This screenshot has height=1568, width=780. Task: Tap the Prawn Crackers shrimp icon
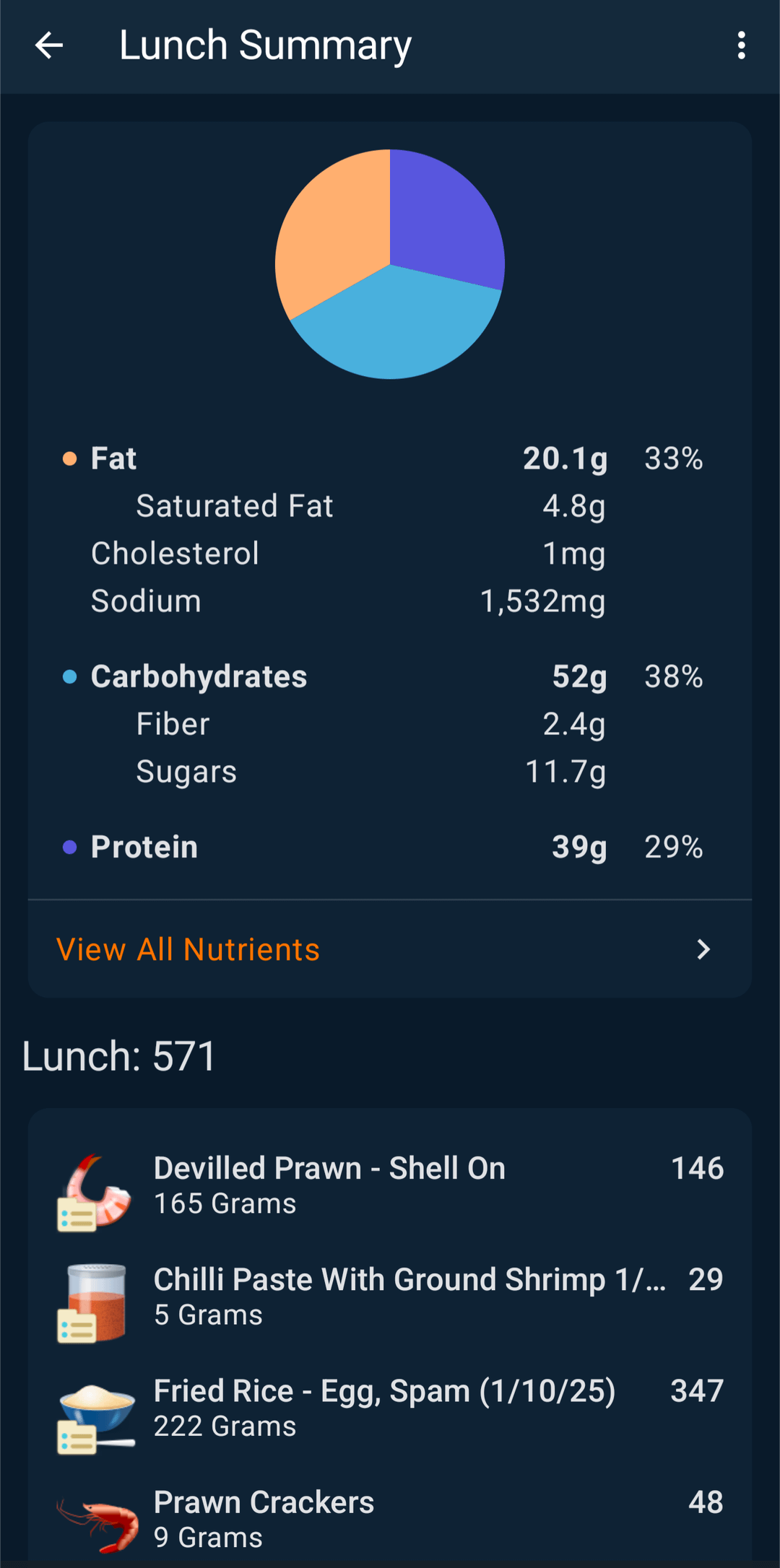97,1524
